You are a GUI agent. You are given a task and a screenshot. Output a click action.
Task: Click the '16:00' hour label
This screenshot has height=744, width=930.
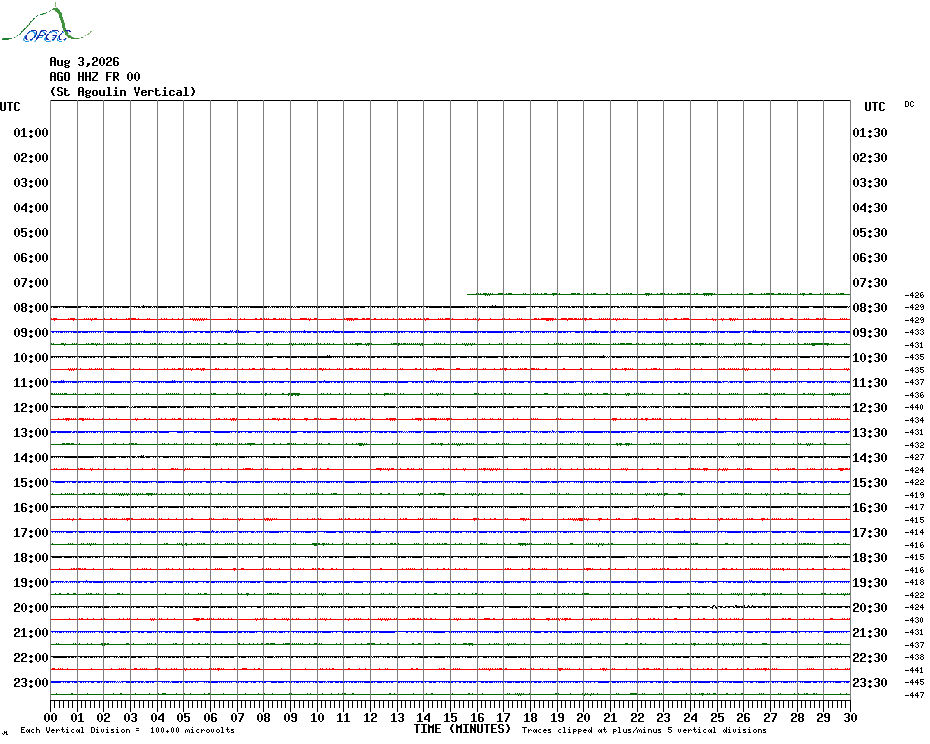(31, 508)
